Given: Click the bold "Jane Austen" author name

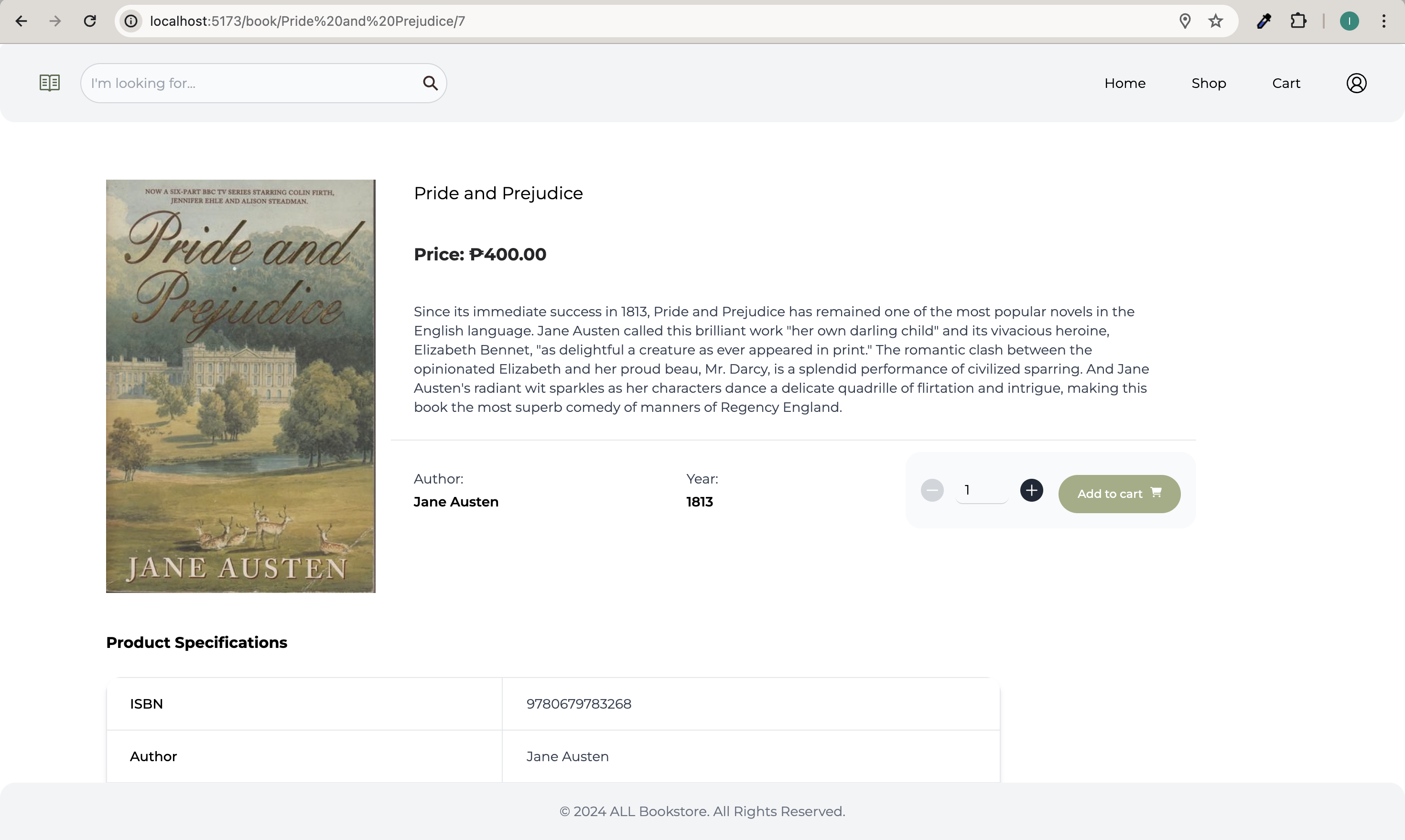Looking at the screenshot, I should pos(456,502).
